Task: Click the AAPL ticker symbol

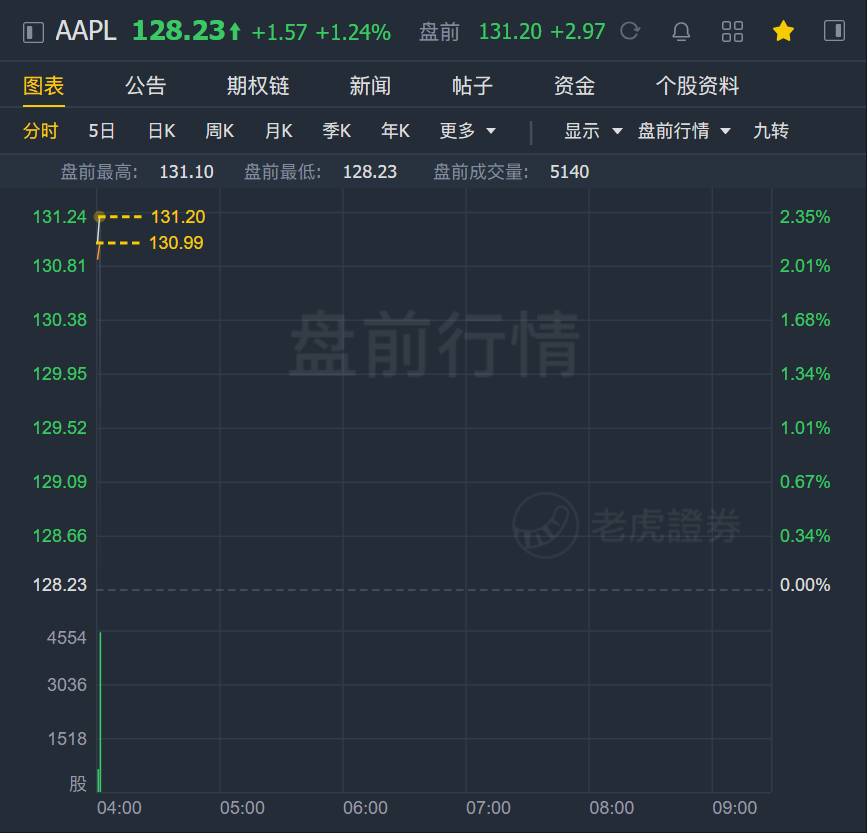Action: 86,31
